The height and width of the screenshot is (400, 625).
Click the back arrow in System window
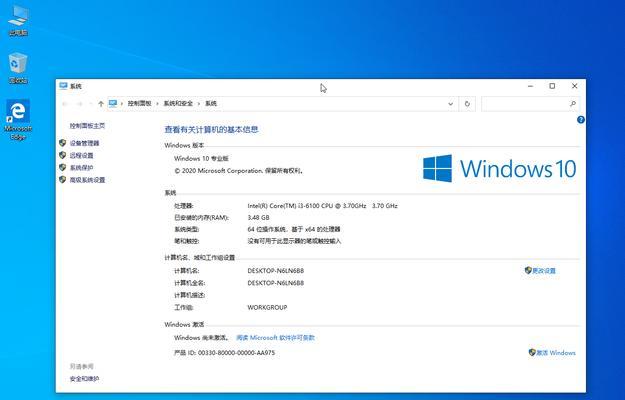65,104
